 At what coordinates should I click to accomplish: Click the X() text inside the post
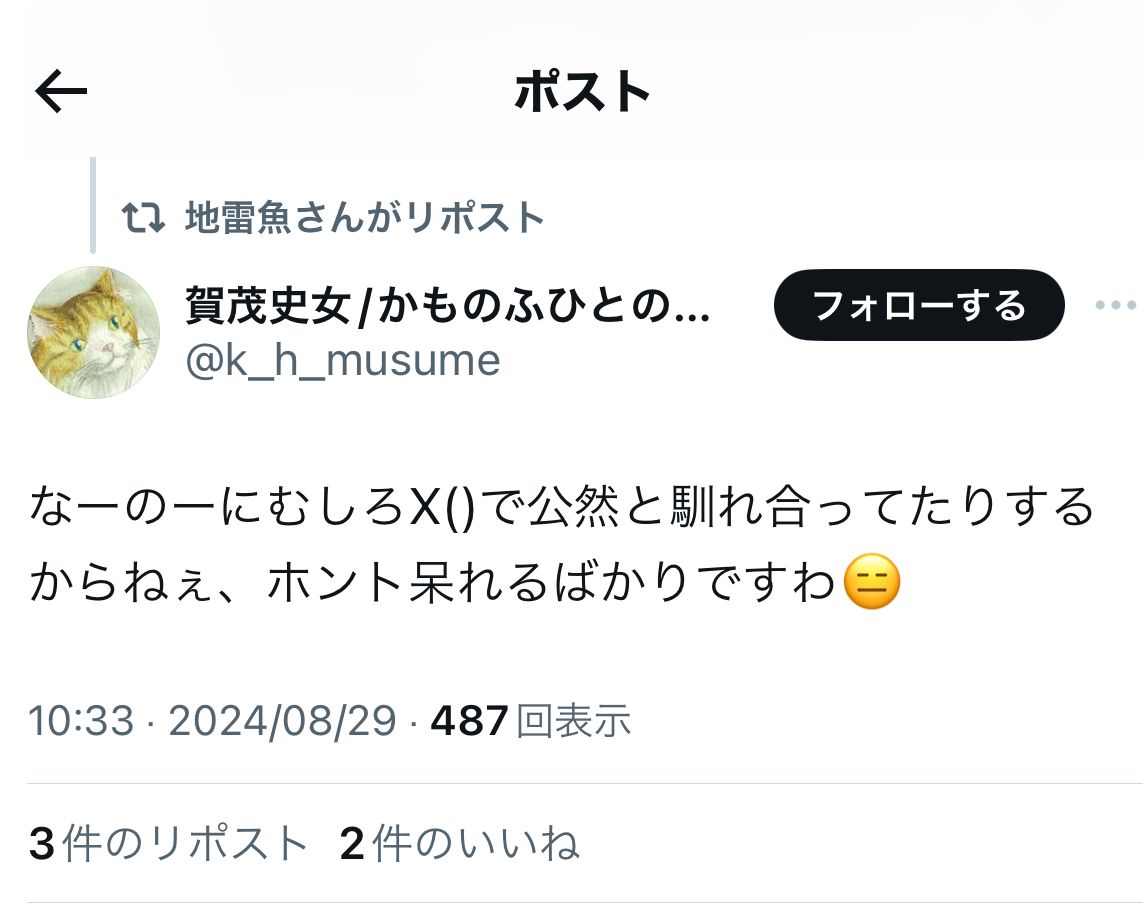pyautogui.click(x=442, y=507)
